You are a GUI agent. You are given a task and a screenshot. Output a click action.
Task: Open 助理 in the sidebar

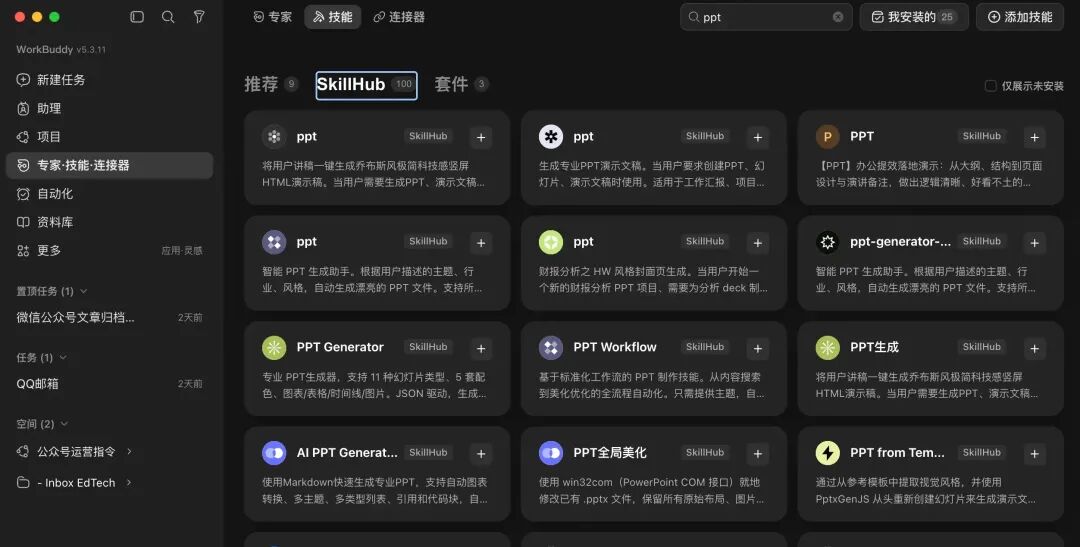(110, 108)
